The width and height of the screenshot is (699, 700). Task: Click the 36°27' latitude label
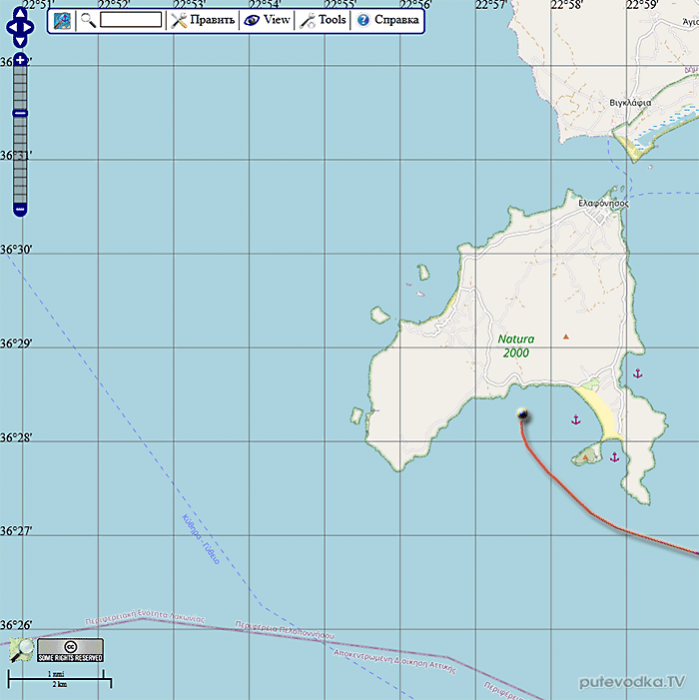16,531
